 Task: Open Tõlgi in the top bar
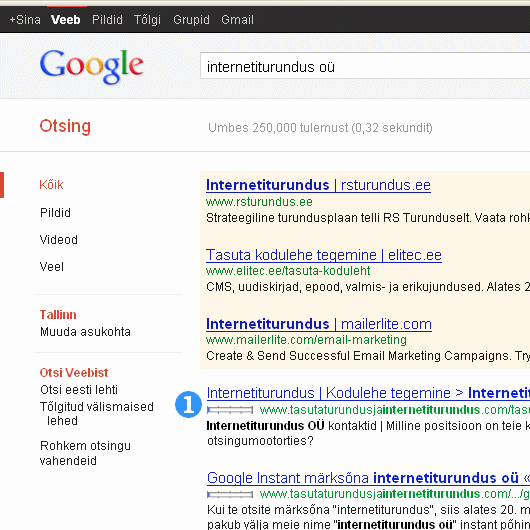tap(147, 20)
